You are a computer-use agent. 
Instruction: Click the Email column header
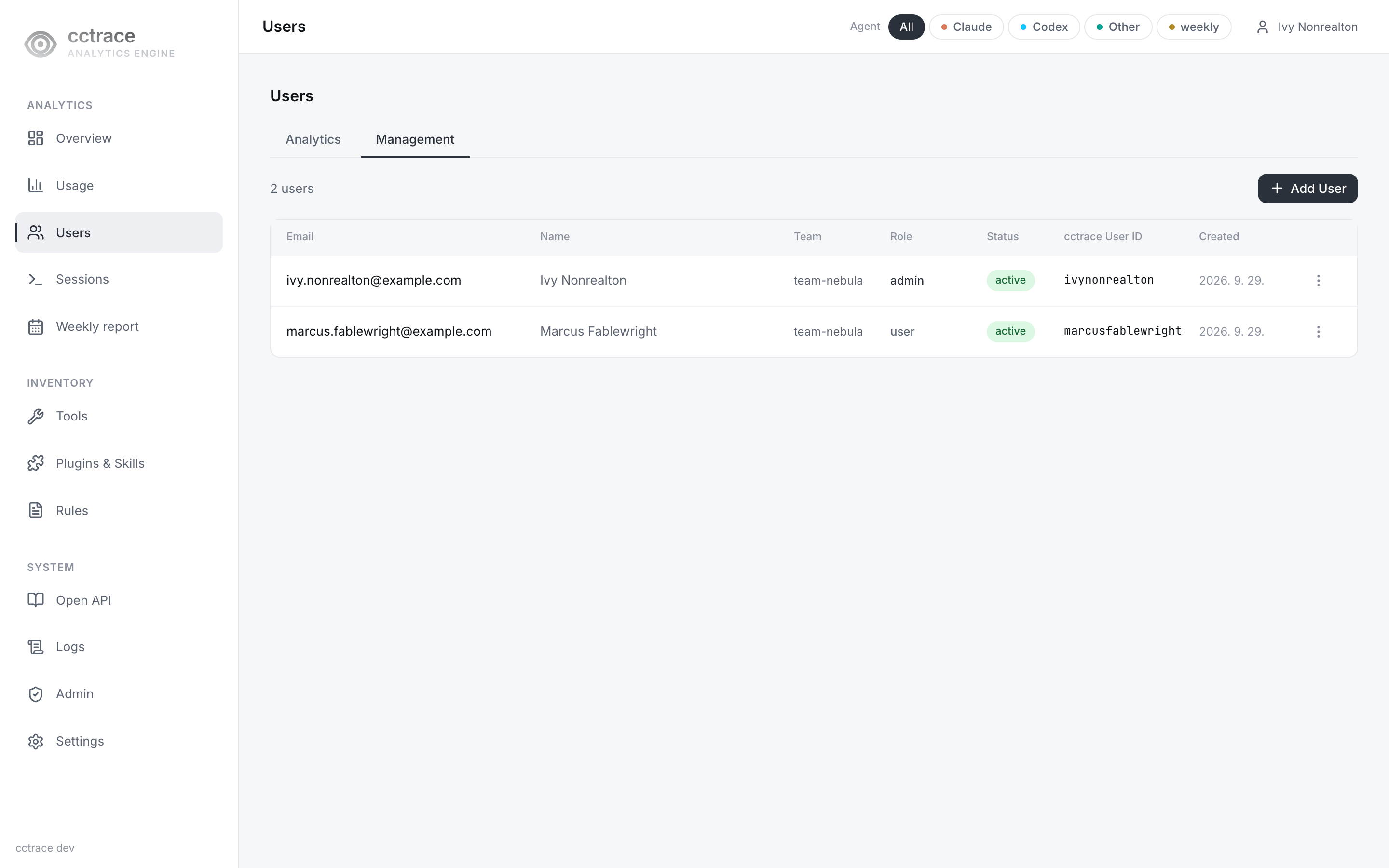[300, 236]
